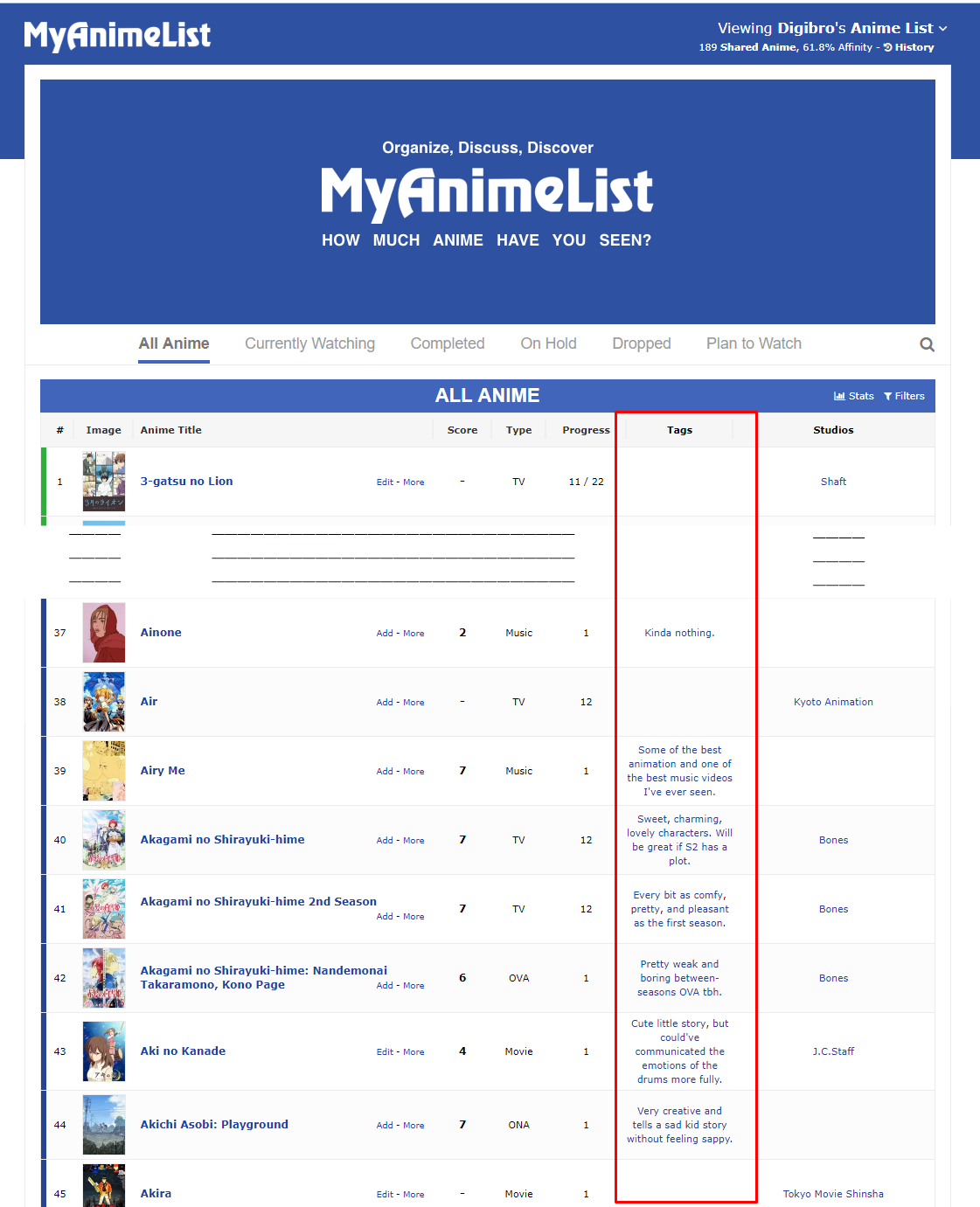Screen dimensions: 980x1207
Task: Open the Kyoto Animation studio link
Action: (x=833, y=702)
